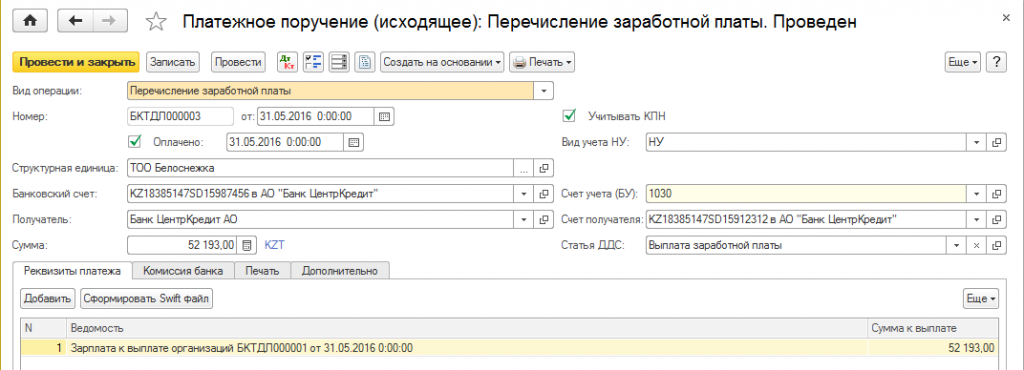Clear Статья ДДС with the x button
The image size is (1024, 370).
tap(977, 245)
